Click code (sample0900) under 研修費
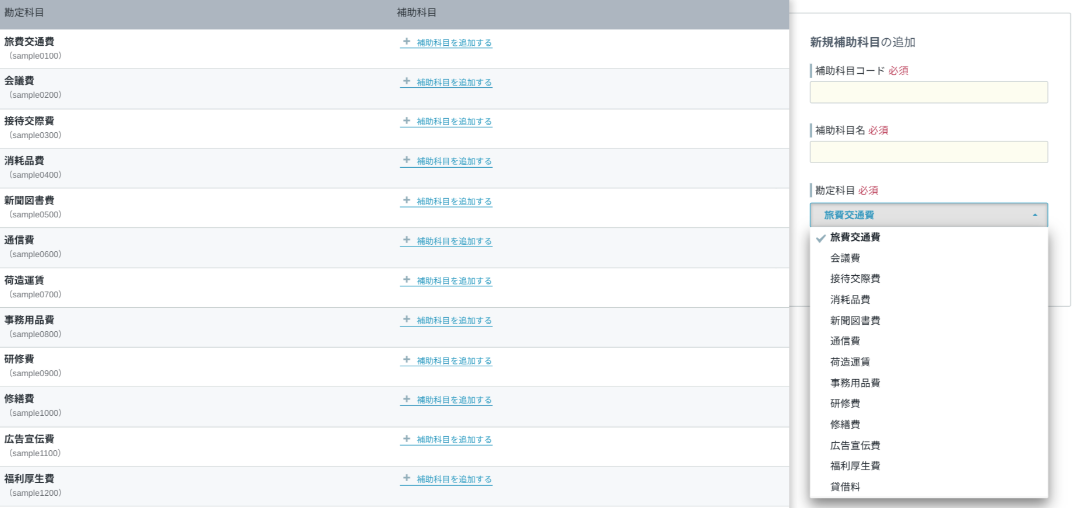Image resolution: width=1076 pixels, height=508 pixels. (x=35, y=373)
